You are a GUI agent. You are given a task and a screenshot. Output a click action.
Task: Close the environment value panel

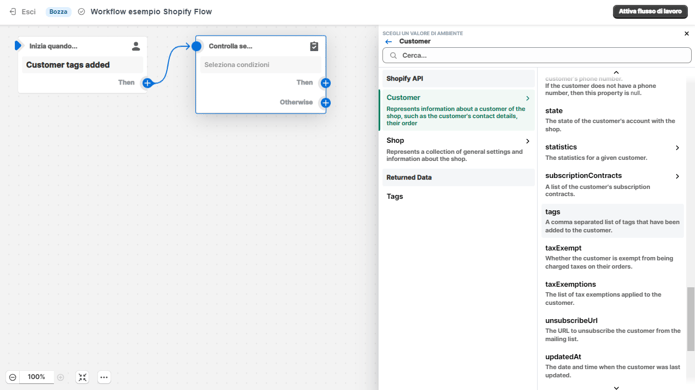687,33
